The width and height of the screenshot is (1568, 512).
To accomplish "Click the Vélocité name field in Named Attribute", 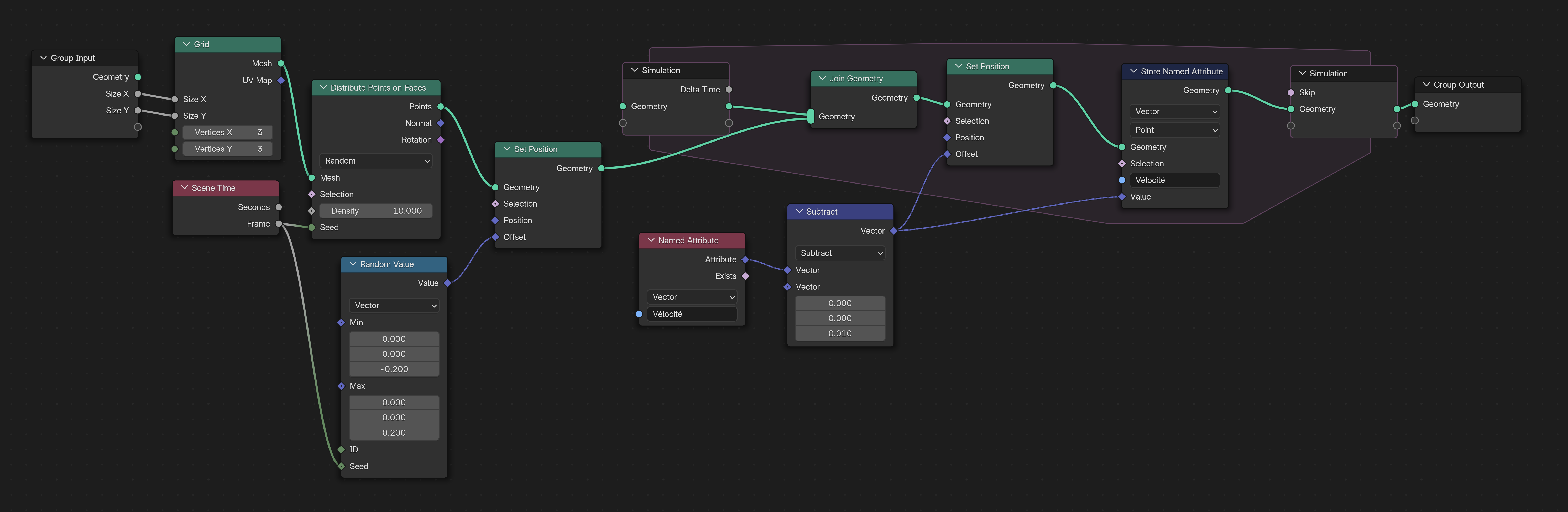I will pyautogui.click(x=692, y=314).
